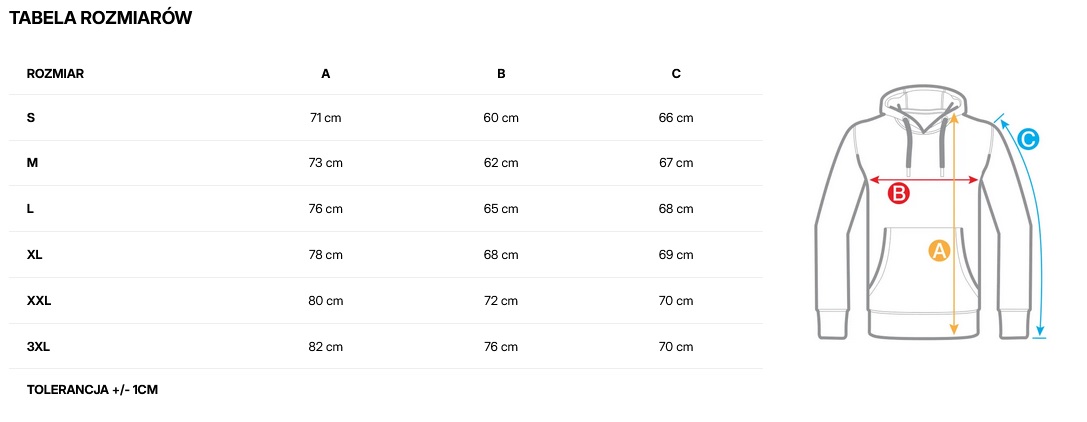The height and width of the screenshot is (422, 1087).
Task: Click column header B
Action: click(501, 74)
